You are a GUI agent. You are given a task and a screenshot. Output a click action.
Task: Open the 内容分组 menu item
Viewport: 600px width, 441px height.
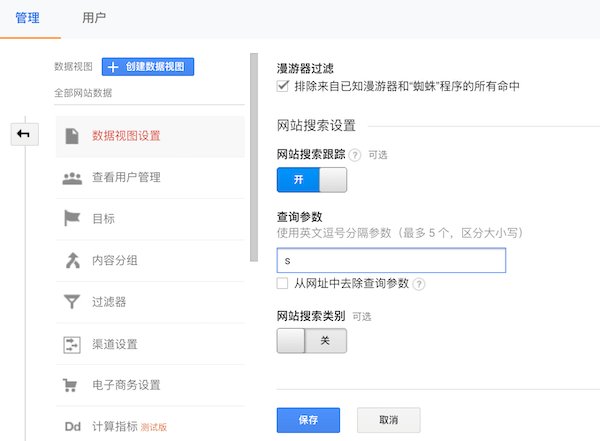pos(150,261)
